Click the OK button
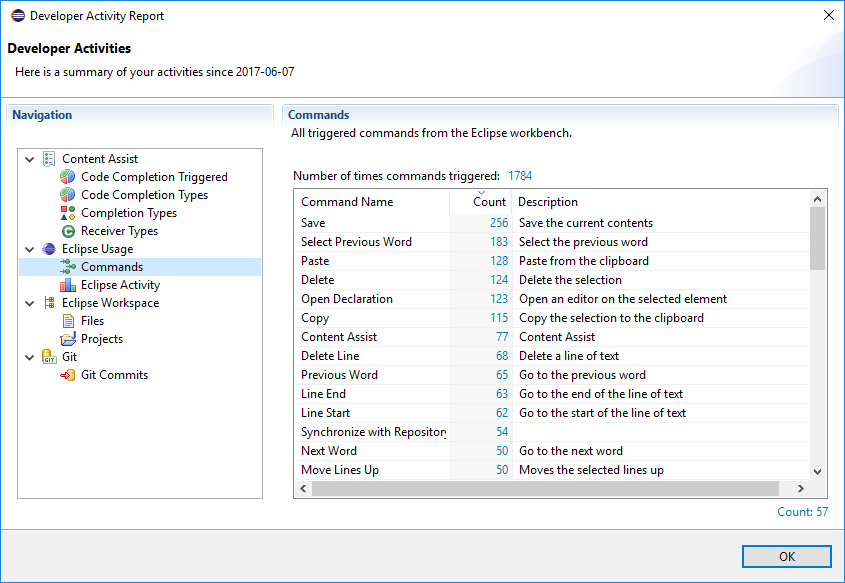845x583 pixels. [x=786, y=557]
